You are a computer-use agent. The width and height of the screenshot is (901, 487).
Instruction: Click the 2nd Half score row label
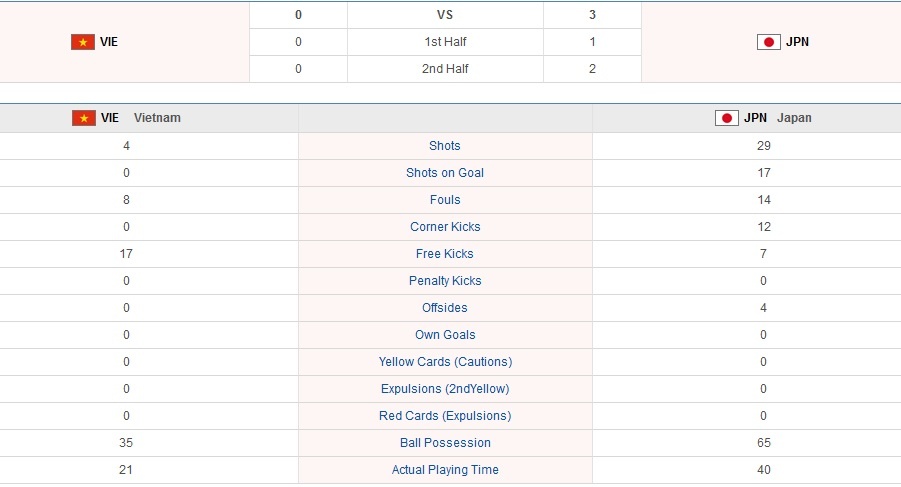coord(445,69)
